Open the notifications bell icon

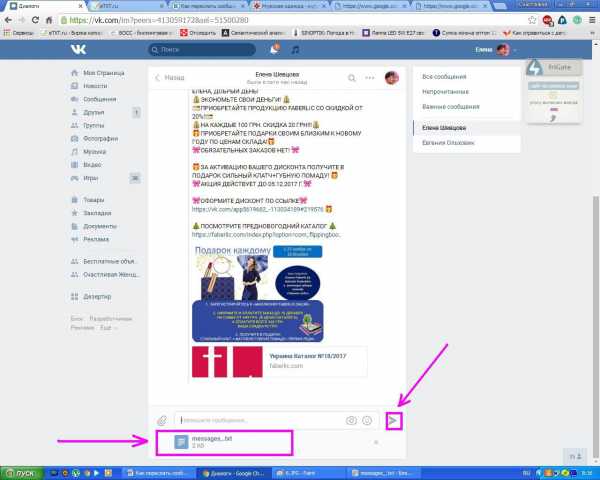click(x=274, y=49)
